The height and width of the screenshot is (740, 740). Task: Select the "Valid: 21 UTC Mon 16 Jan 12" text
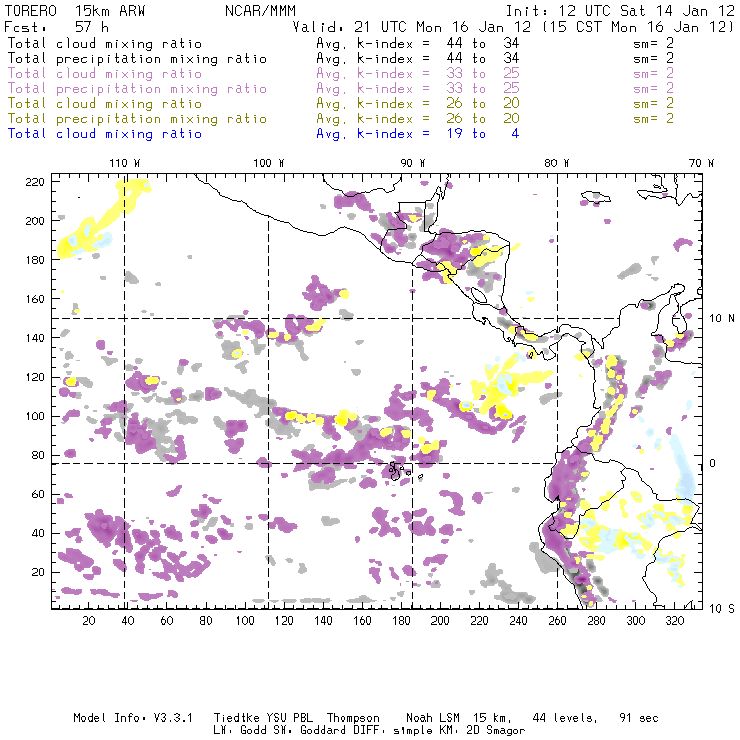coord(412,27)
